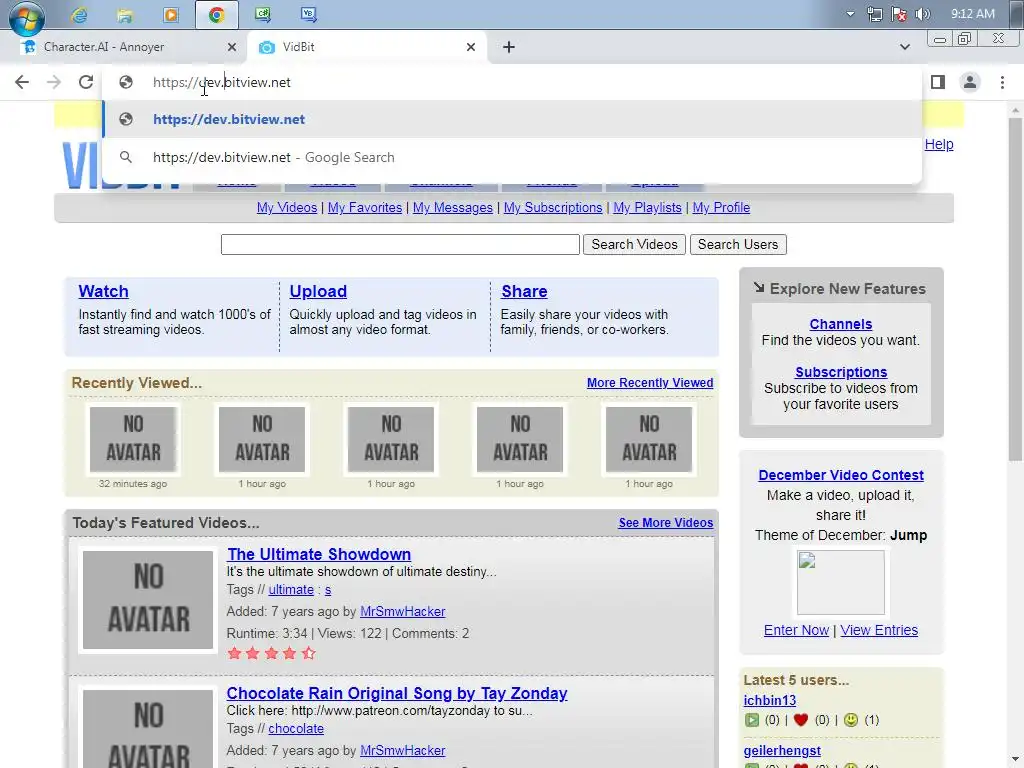Open a new Chrome tab
The image size is (1024, 768).
pos(509,47)
